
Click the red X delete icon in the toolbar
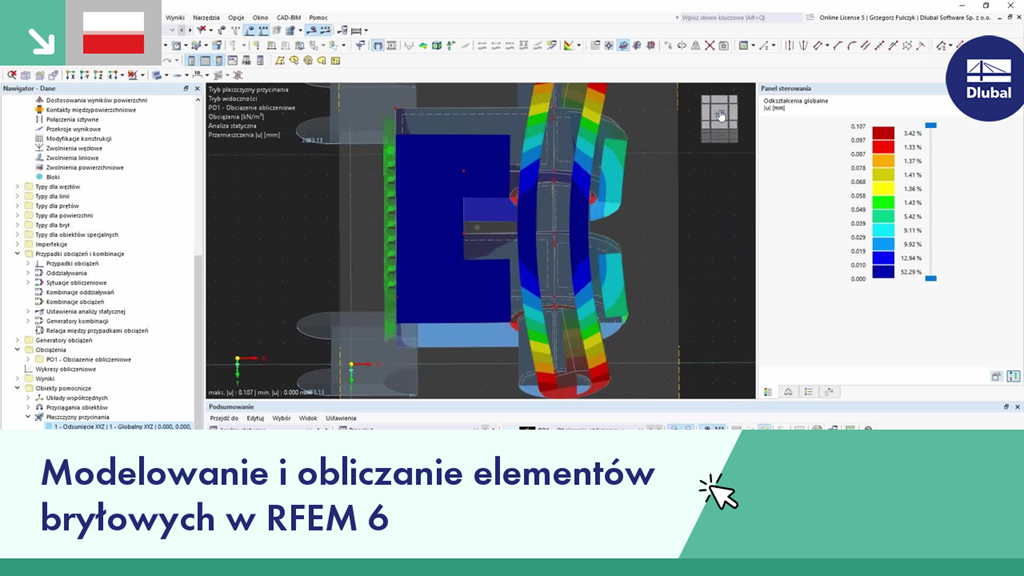[x=709, y=46]
